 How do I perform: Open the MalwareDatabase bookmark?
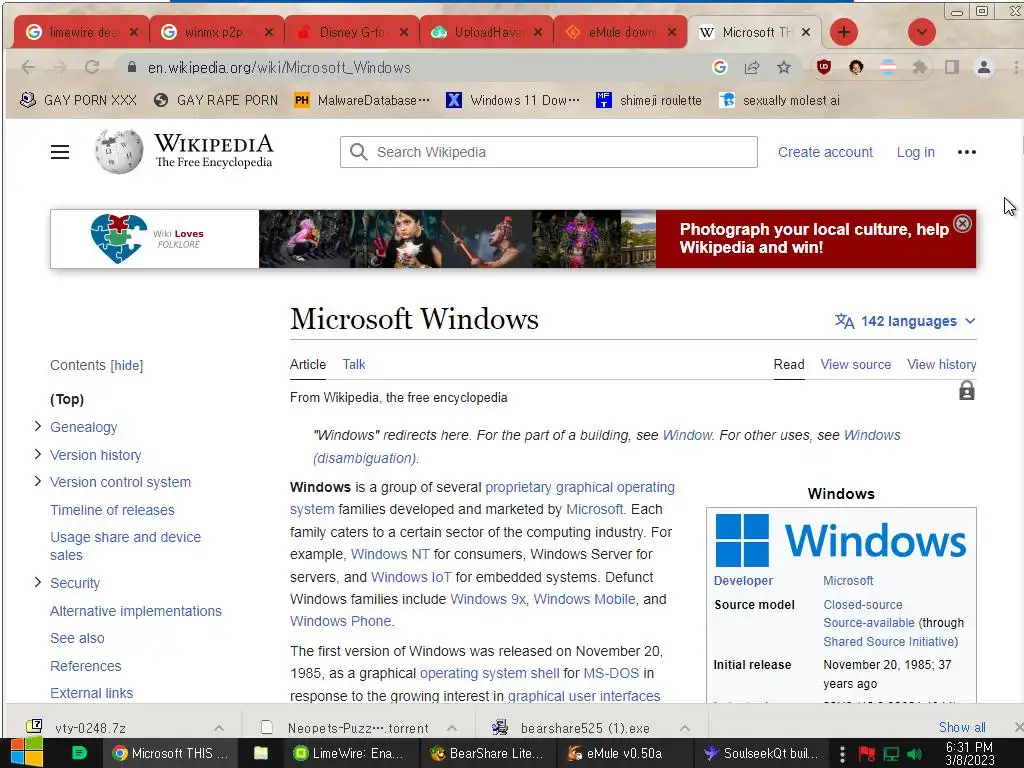(x=362, y=101)
